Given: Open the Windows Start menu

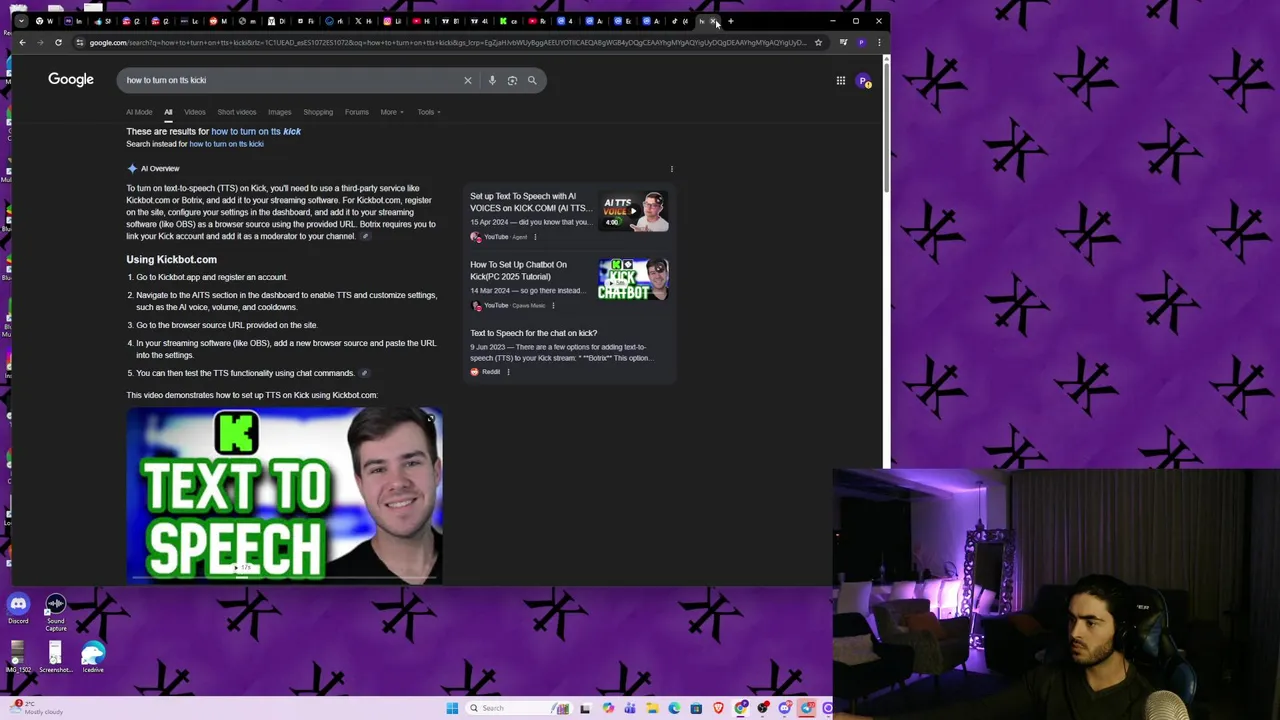Looking at the screenshot, I should 452,708.
